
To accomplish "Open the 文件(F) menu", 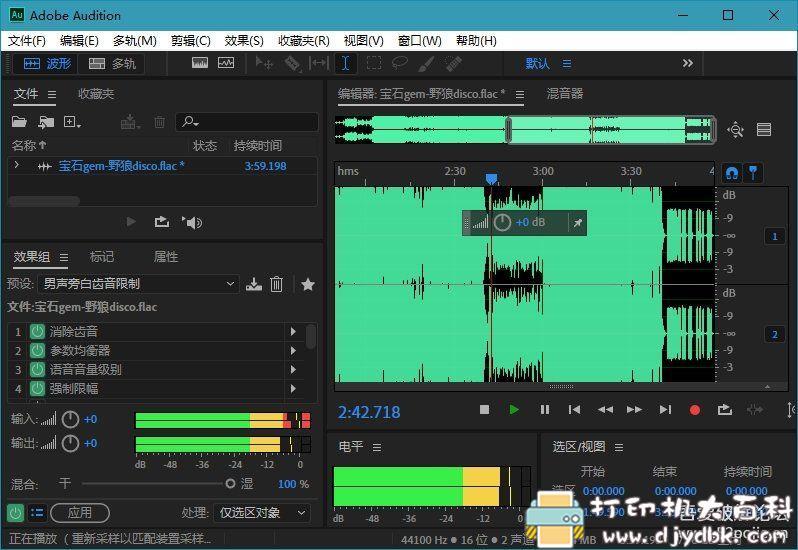I will coord(27,41).
